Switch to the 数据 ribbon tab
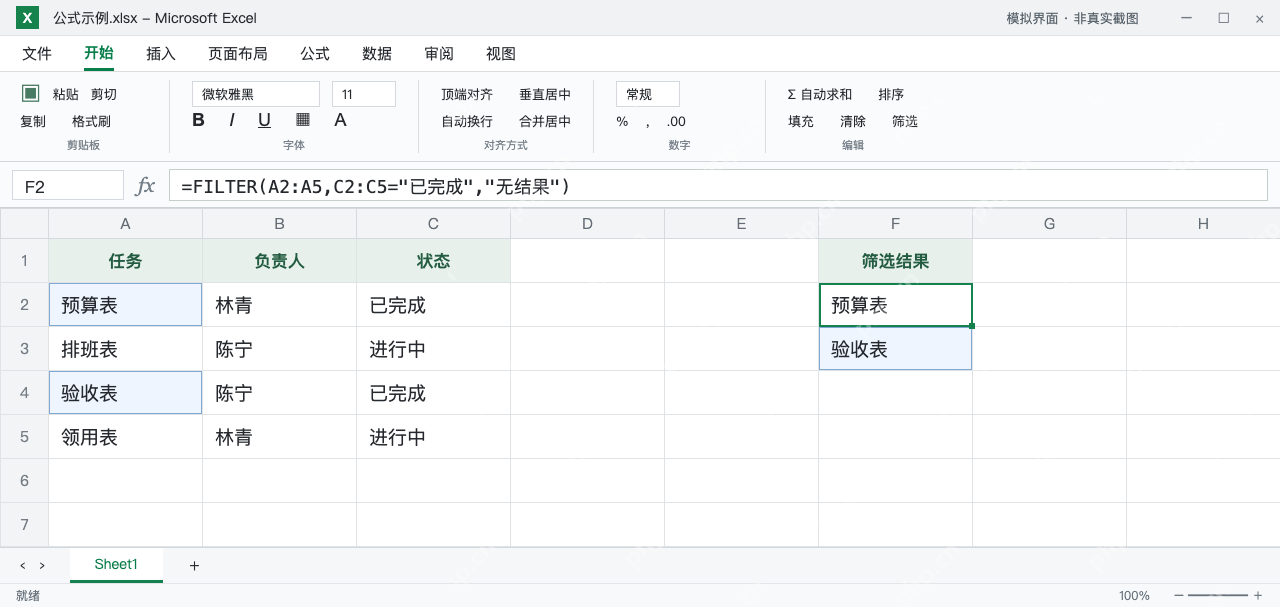 377,54
